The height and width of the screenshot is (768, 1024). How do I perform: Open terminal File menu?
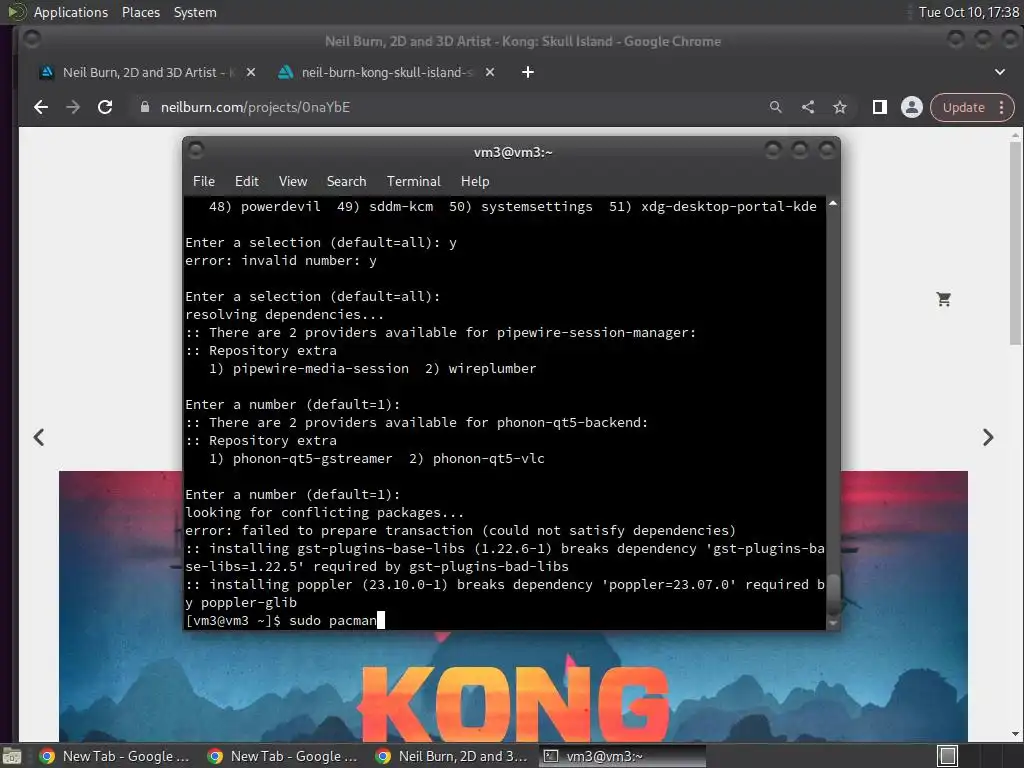[x=204, y=182]
